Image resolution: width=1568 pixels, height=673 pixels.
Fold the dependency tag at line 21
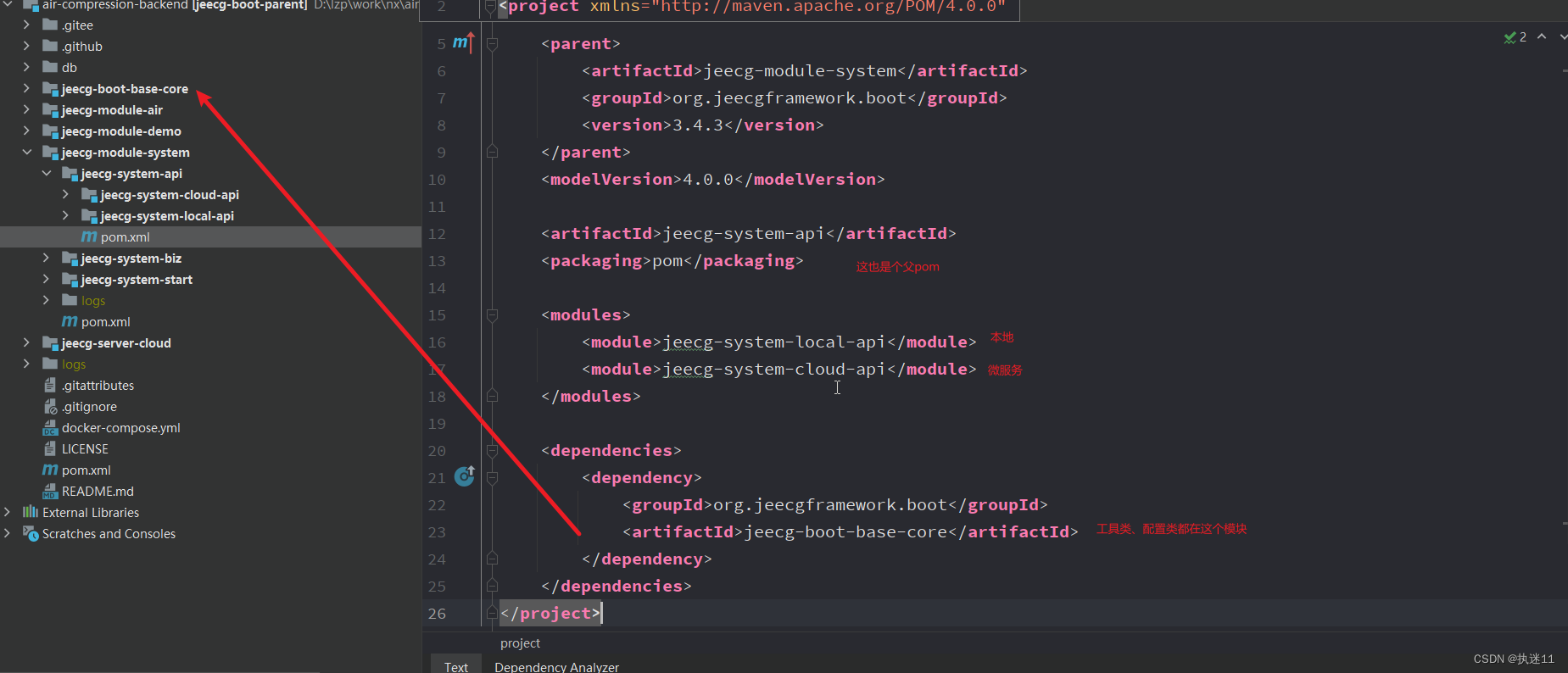coord(492,477)
